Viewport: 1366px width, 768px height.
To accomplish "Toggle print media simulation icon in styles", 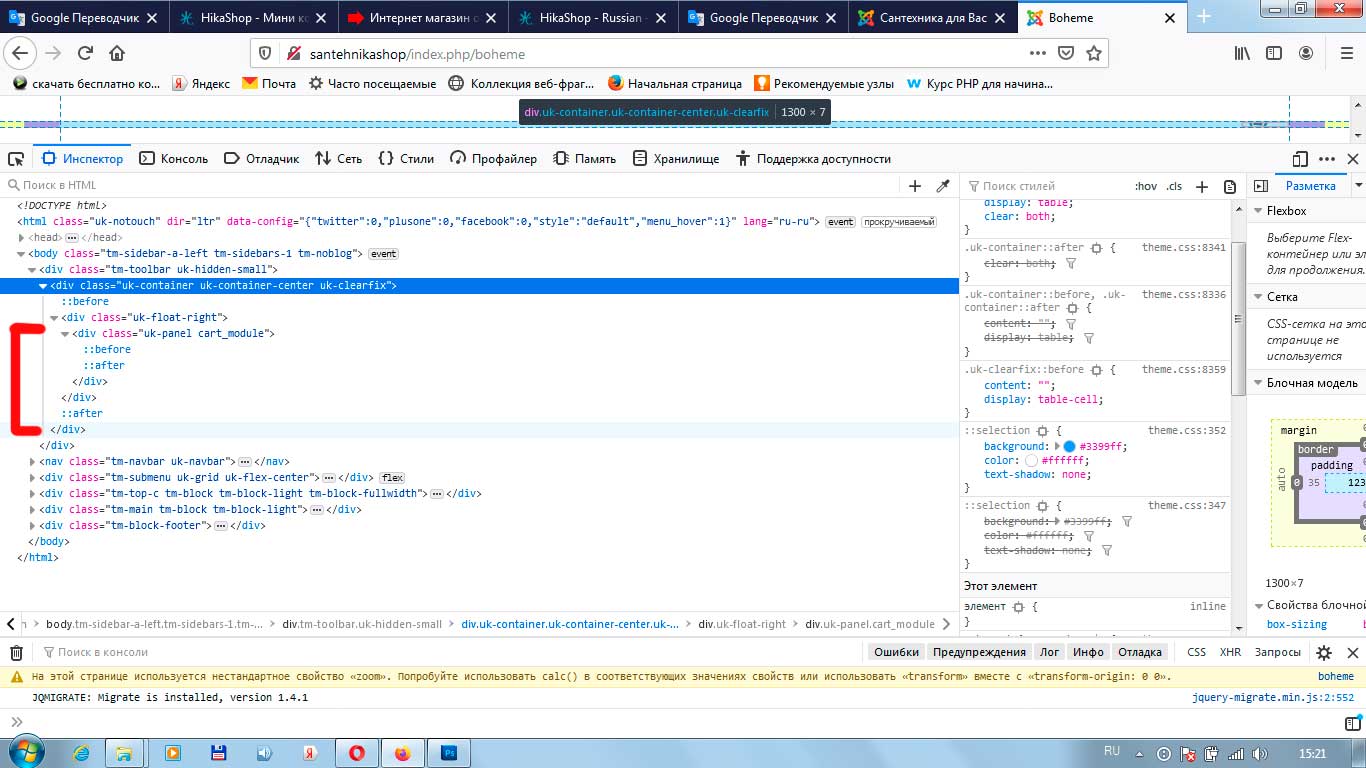I will pyautogui.click(x=1230, y=186).
